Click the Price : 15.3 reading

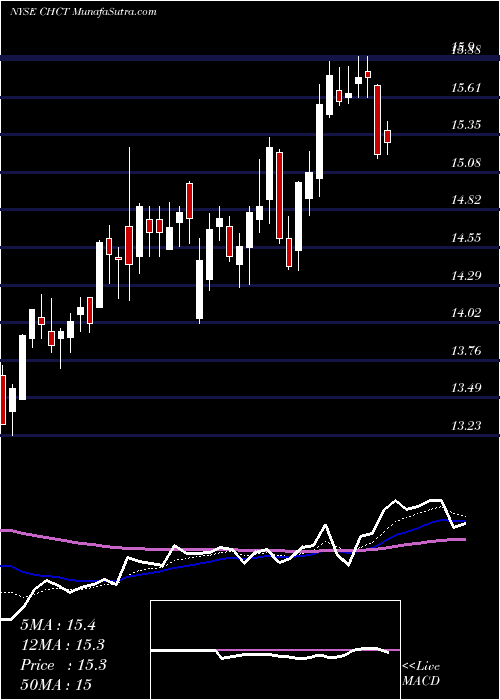(x=63, y=665)
